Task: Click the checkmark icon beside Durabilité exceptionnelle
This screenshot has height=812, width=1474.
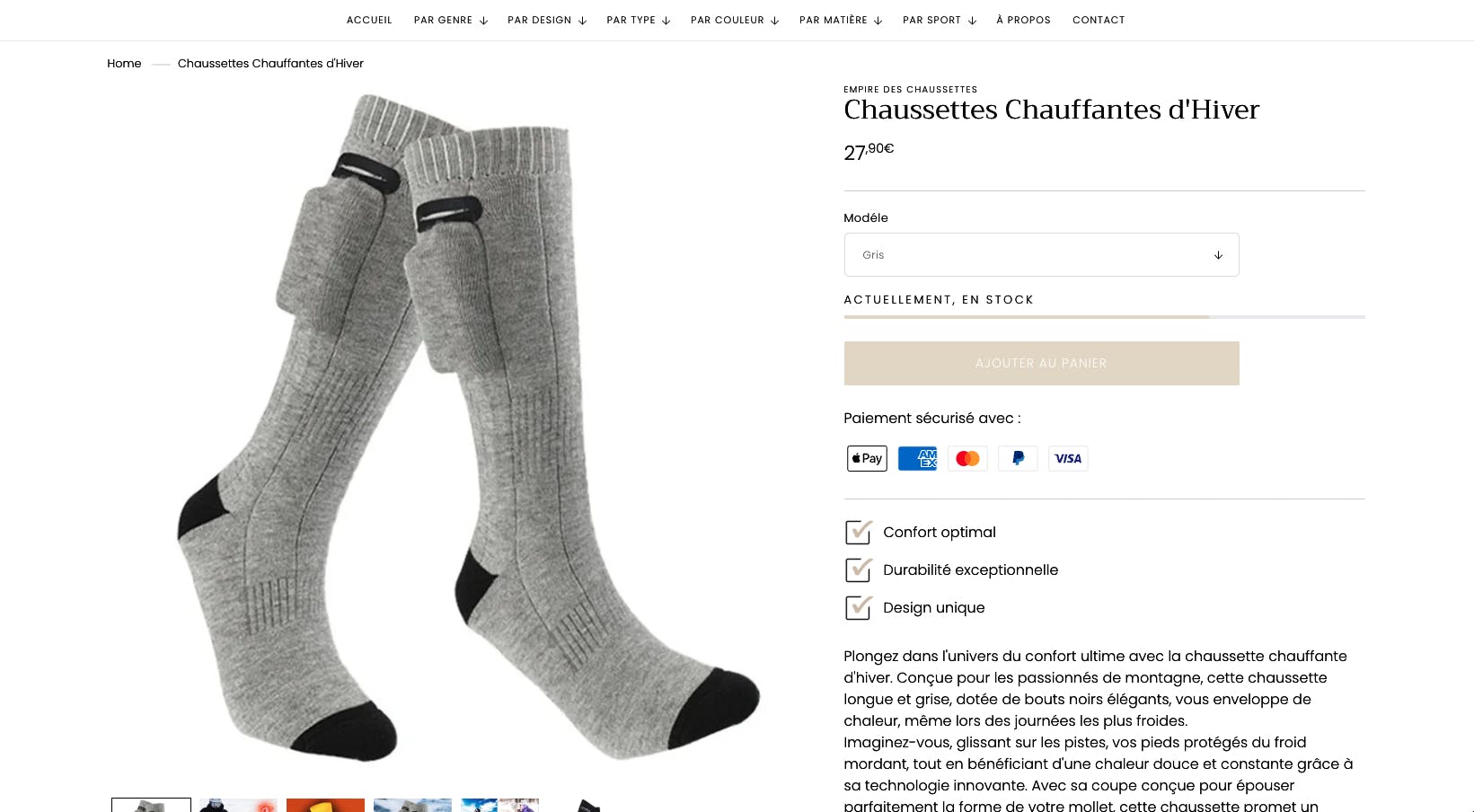Action: click(x=859, y=569)
